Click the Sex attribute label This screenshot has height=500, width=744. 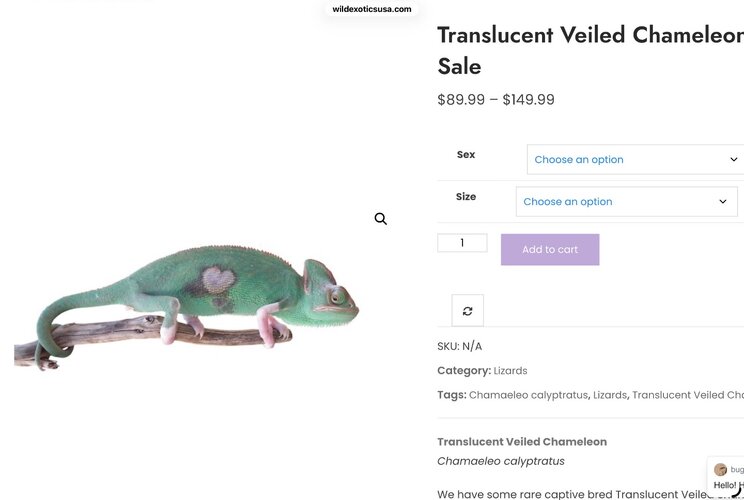[466, 155]
